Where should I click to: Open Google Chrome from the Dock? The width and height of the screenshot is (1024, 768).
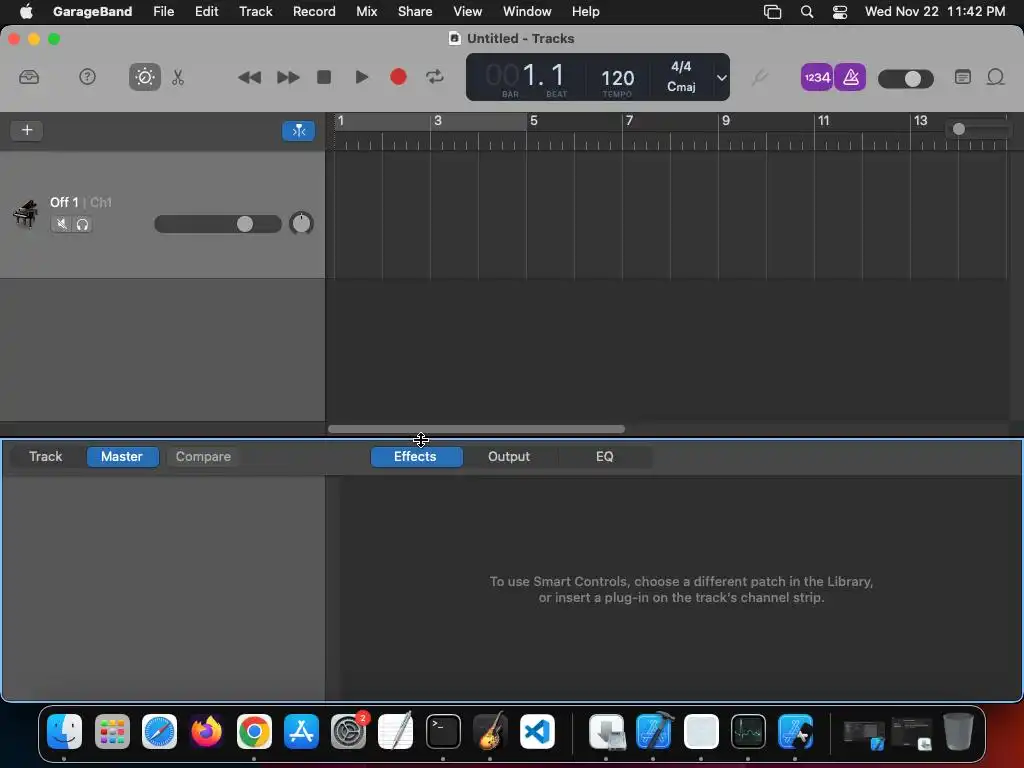pyautogui.click(x=254, y=731)
